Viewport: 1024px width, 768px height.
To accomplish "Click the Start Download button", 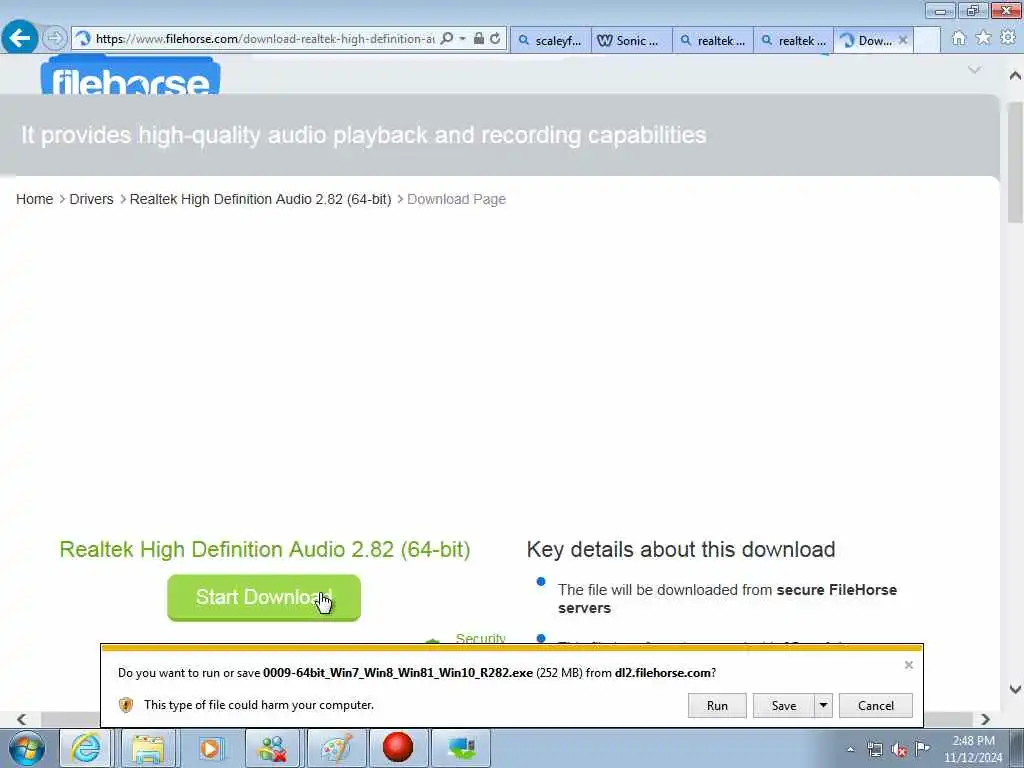I will click(x=264, y=598).
